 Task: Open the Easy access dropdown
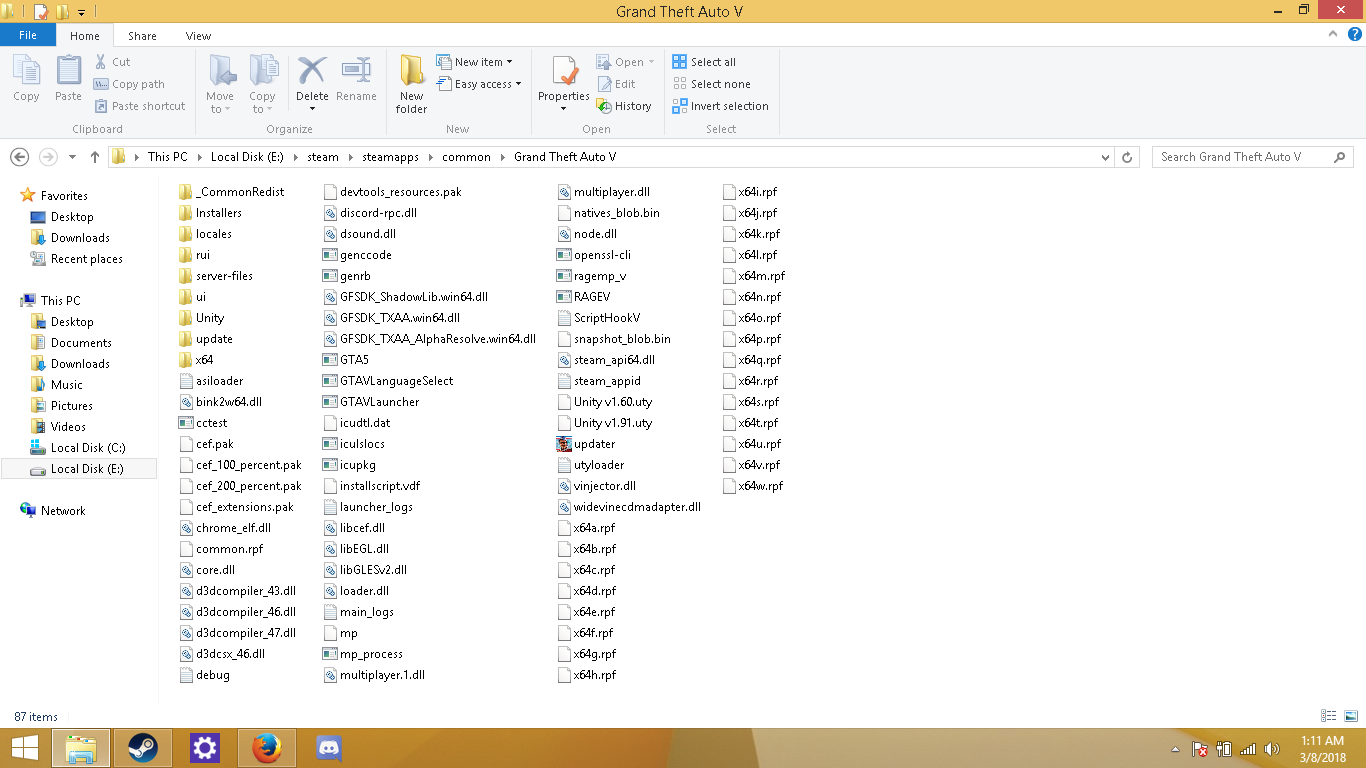tap(479, 84)
